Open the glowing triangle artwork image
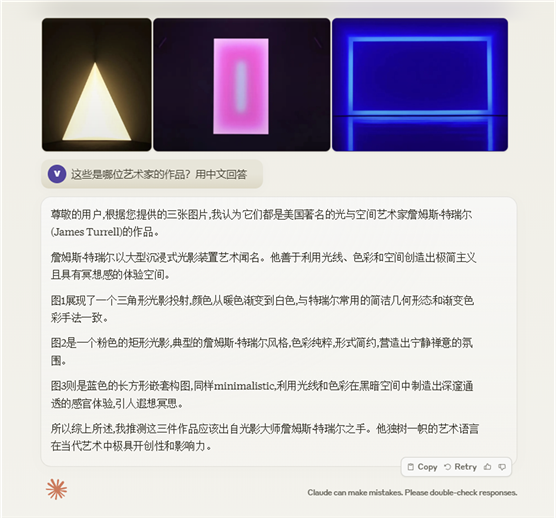556x518 pixels. tap(96, 85)
